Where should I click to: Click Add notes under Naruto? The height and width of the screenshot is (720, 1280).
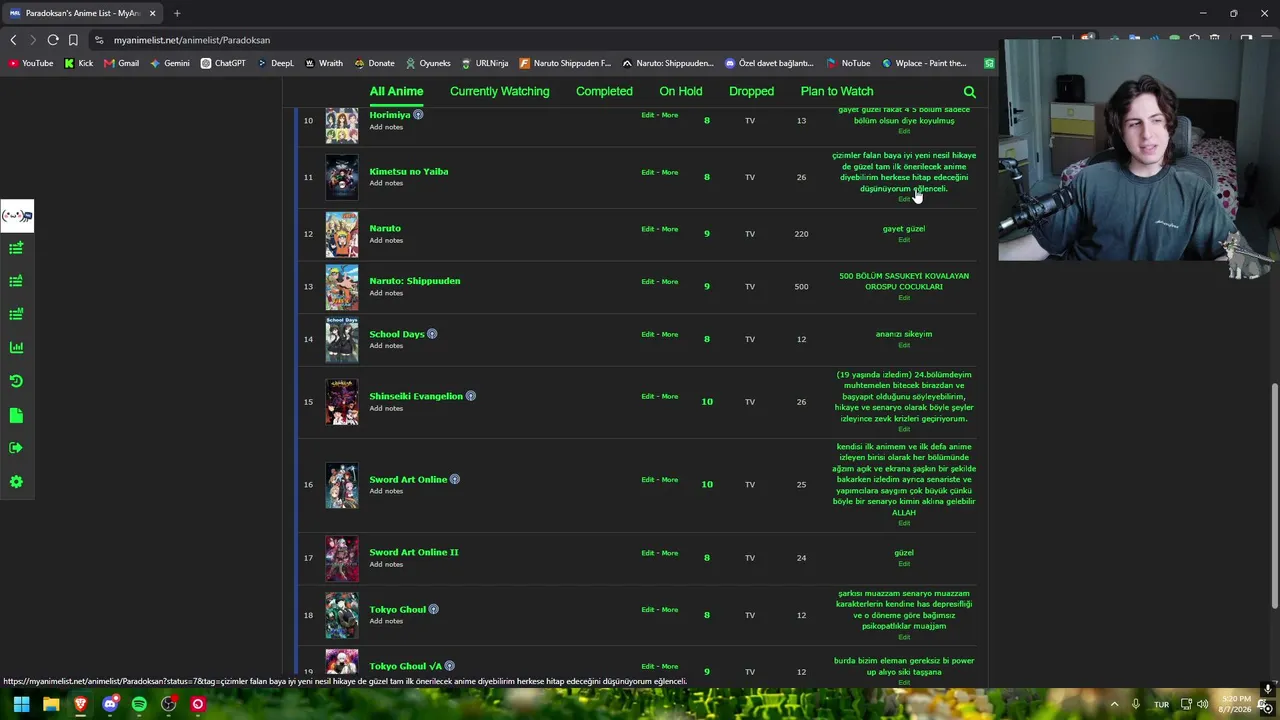[x=386, y=240]
